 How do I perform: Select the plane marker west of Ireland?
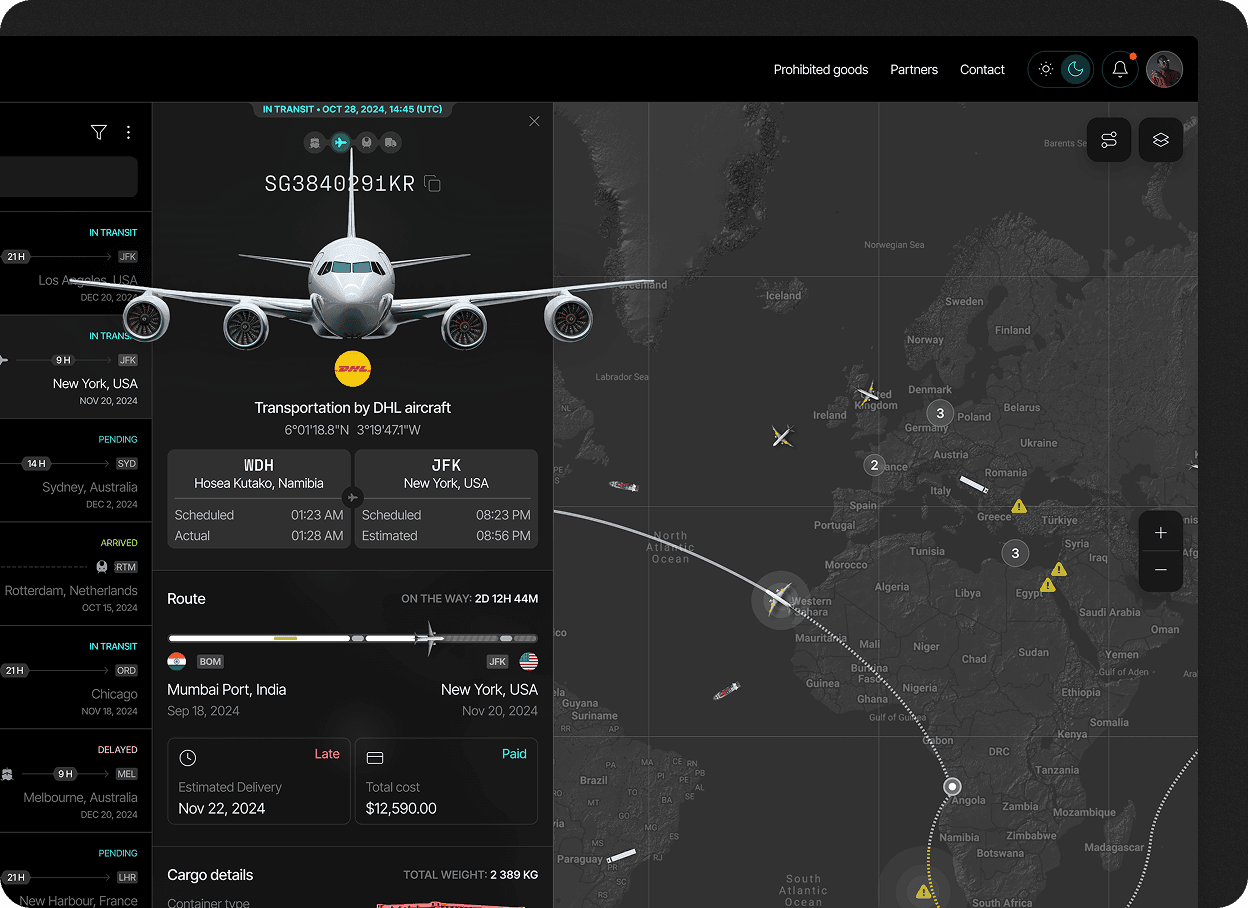pyautogui.click(x=782, y=436)
